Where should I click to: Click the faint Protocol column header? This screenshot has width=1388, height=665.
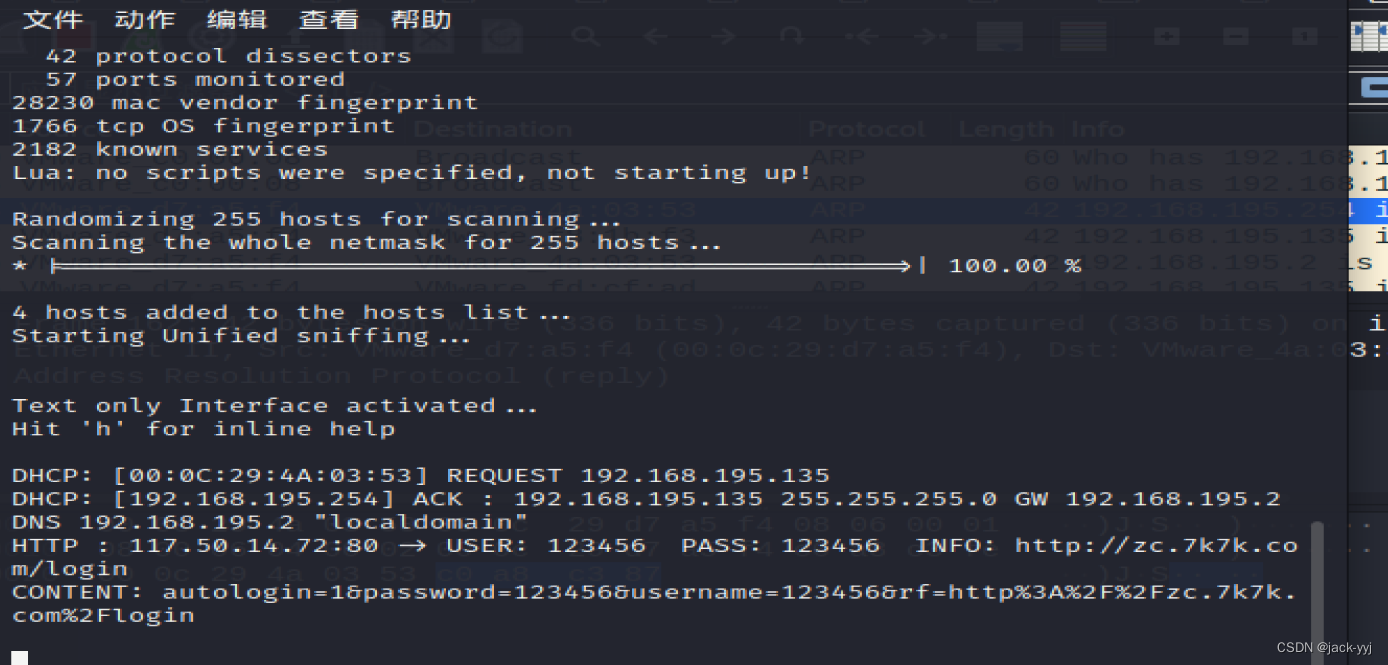click(x=866, y=130)
